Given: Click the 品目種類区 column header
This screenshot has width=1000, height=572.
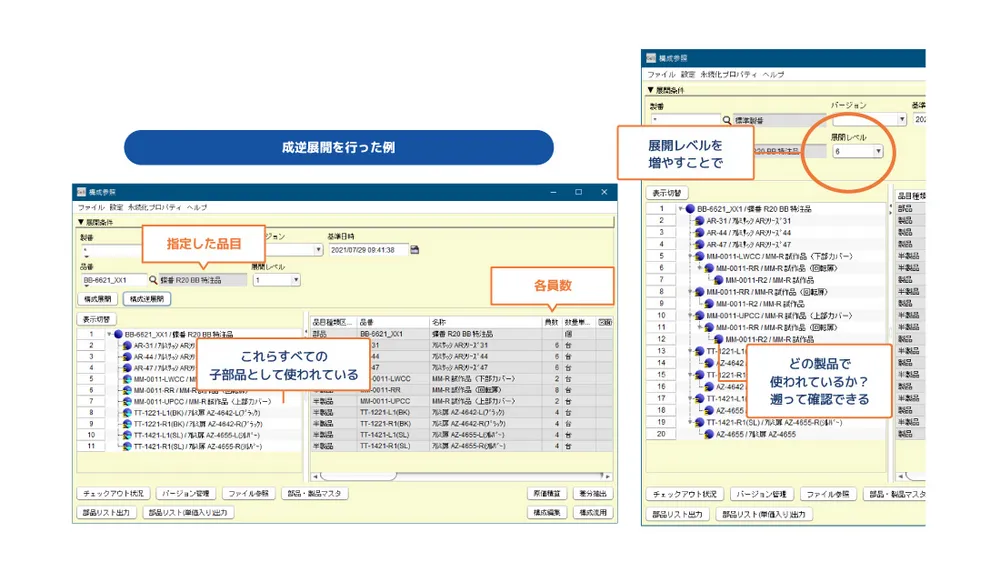Looking at the screenshot, I should pos(333,323).
